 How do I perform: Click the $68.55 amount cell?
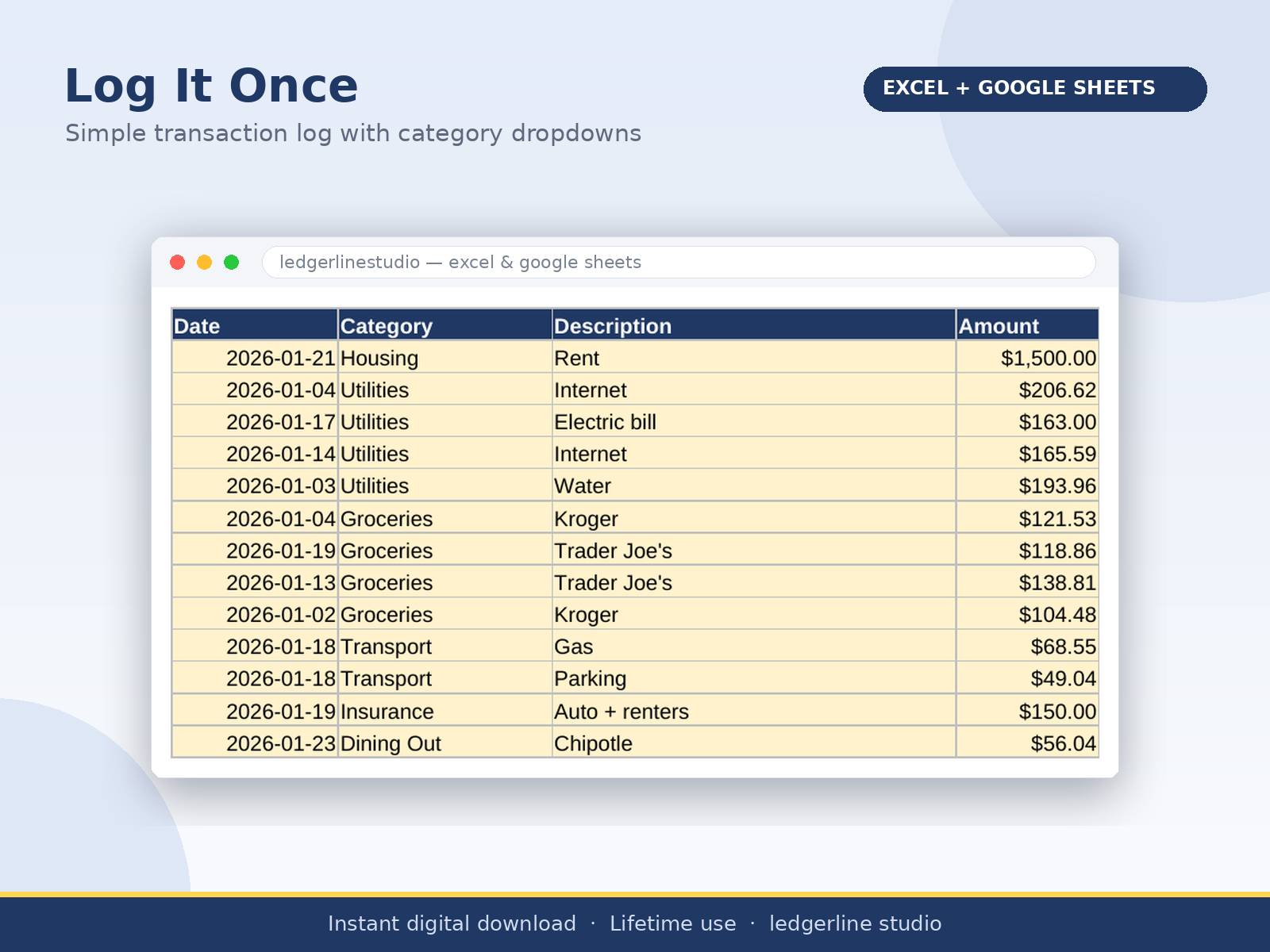pyautogui.click(x=1028, y=646)
